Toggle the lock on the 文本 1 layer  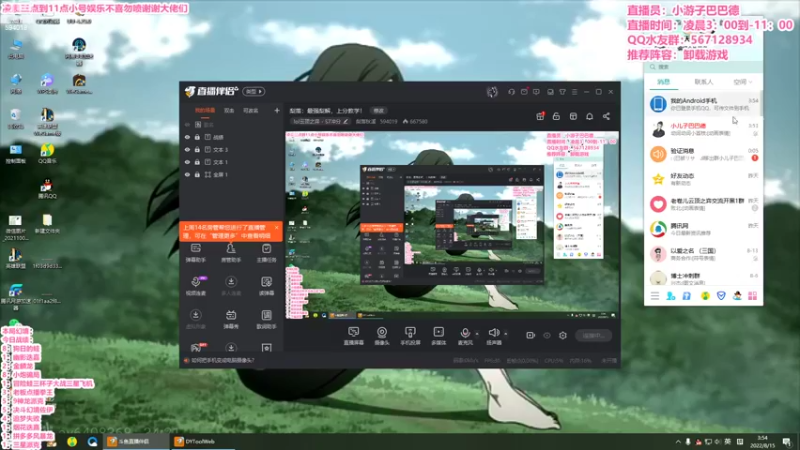click(x=197, y=162)
